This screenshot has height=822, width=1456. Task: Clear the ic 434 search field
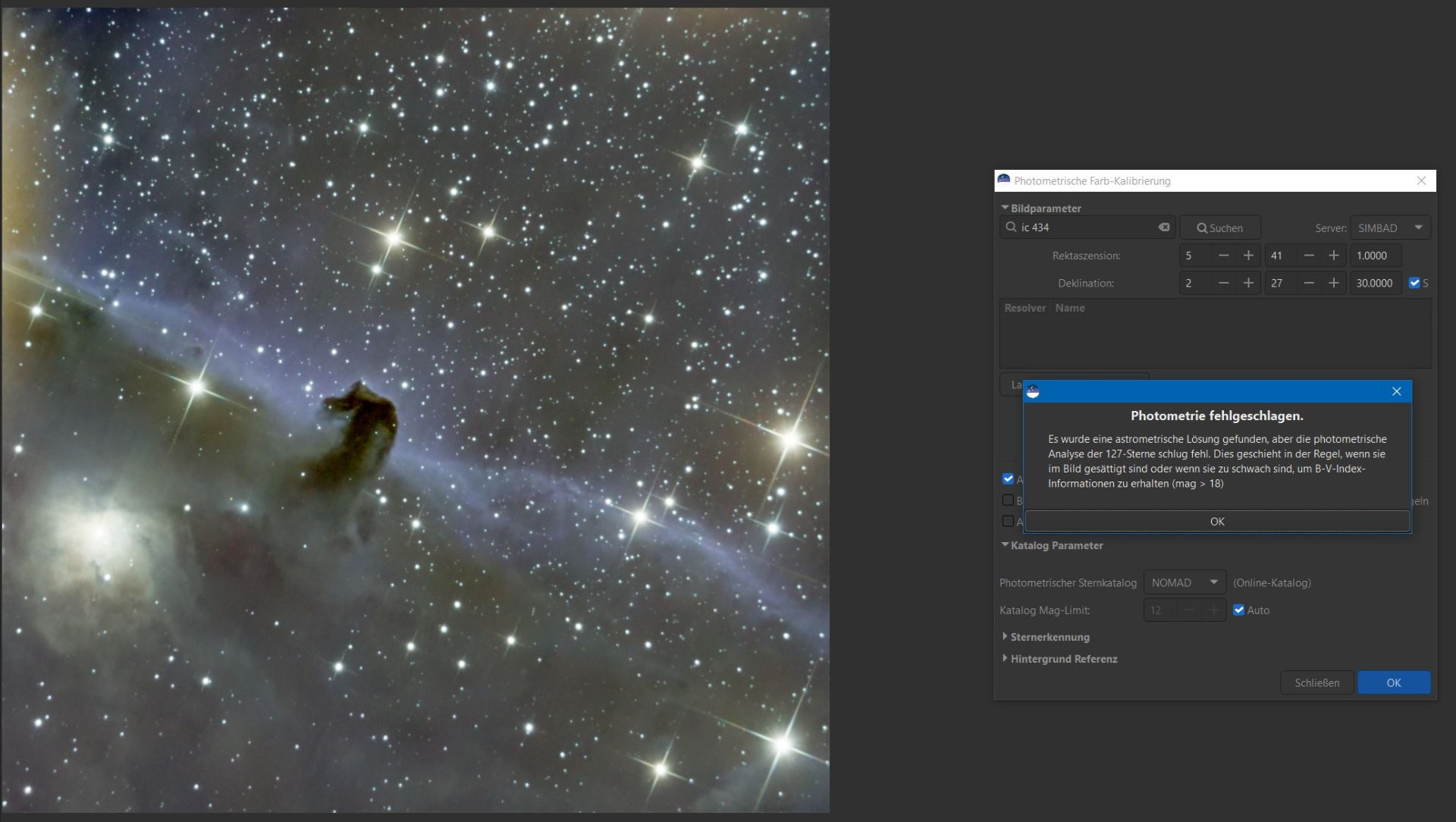tap(1163, 227)
